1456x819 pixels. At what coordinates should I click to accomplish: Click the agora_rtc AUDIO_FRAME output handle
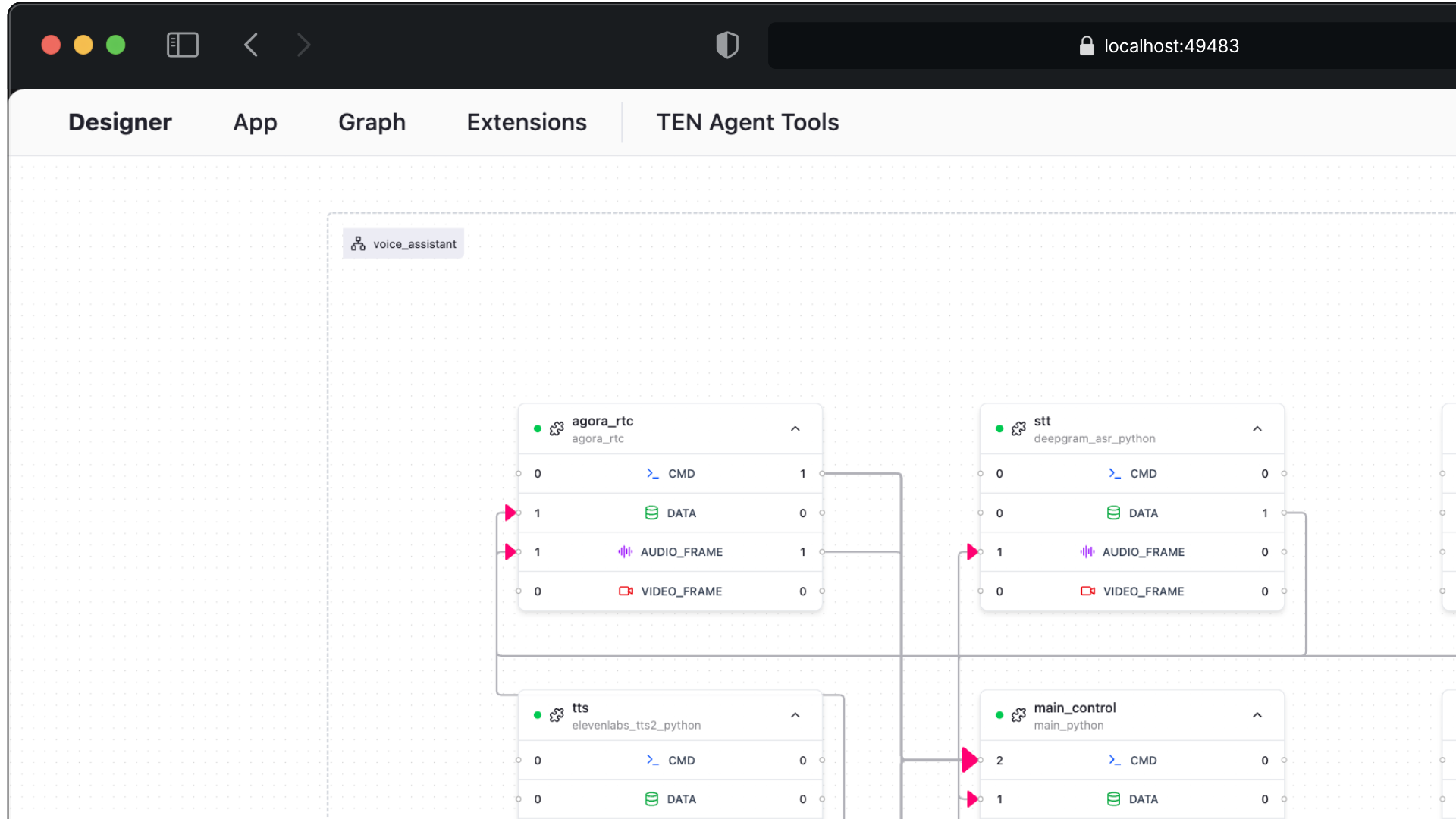tap(822, 552)
